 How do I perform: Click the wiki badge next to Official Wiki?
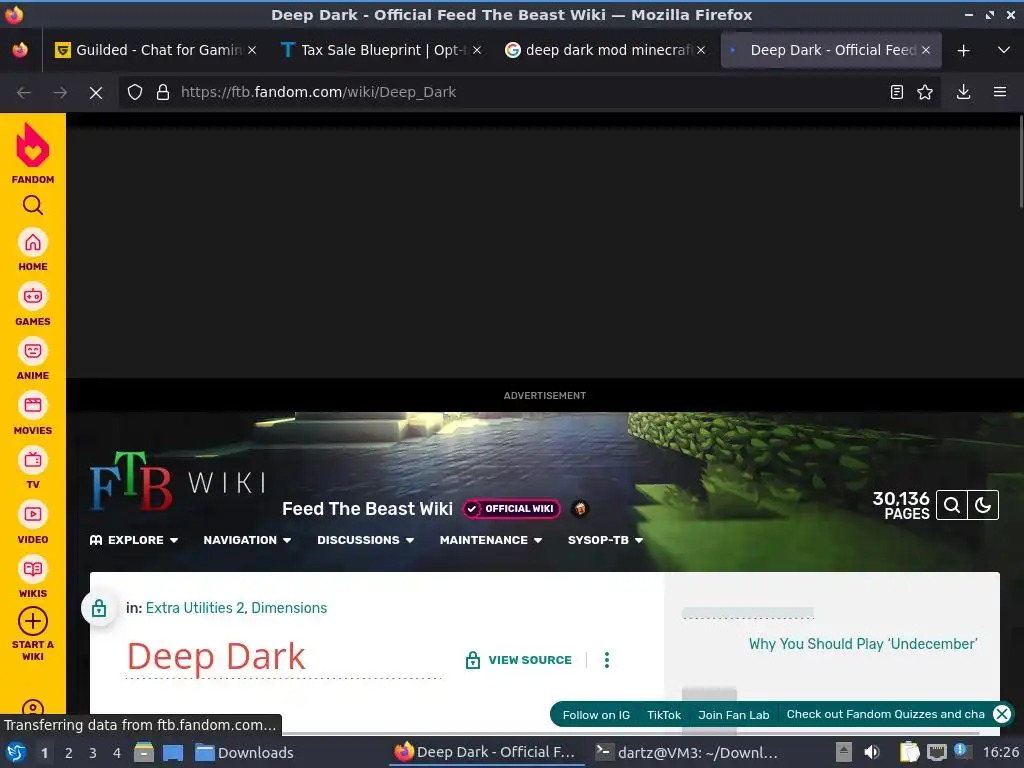click(x=579, y=509)
